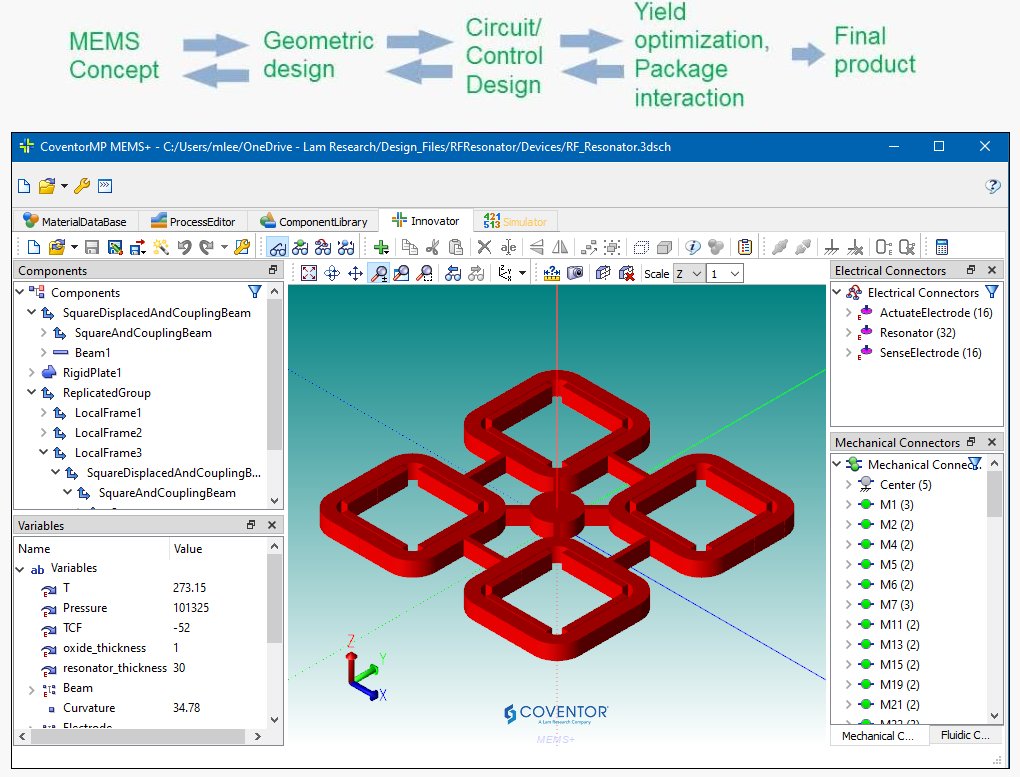Click the resonator_thickness value 30
The height and width of the screenshot is (777, 1020).
point(180,668)
